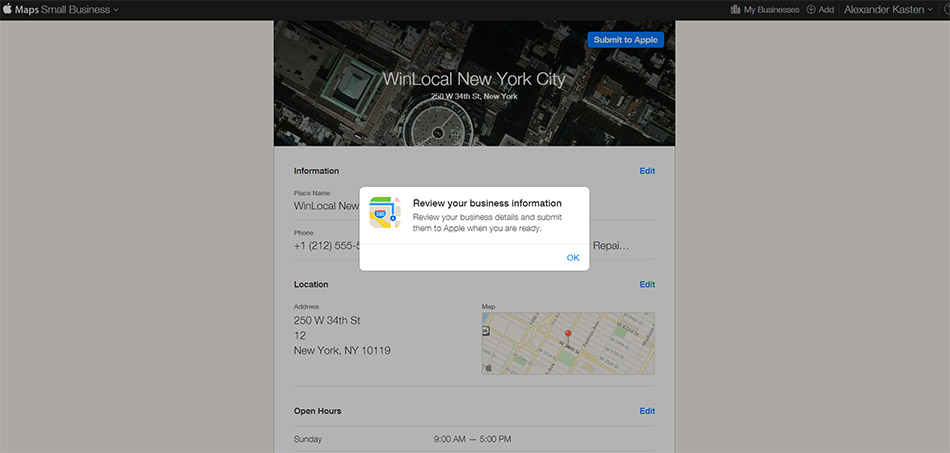The width and height of the screenshot is (950, 453).
Task: Click the Apple logo on the map thumbnail
Action: (488, 368)
